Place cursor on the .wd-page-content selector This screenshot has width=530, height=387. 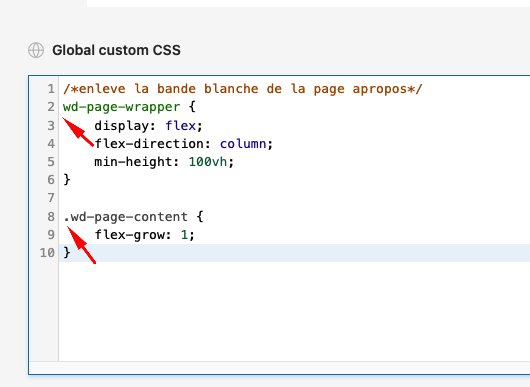pyautogui.click(x=125, y=217)
